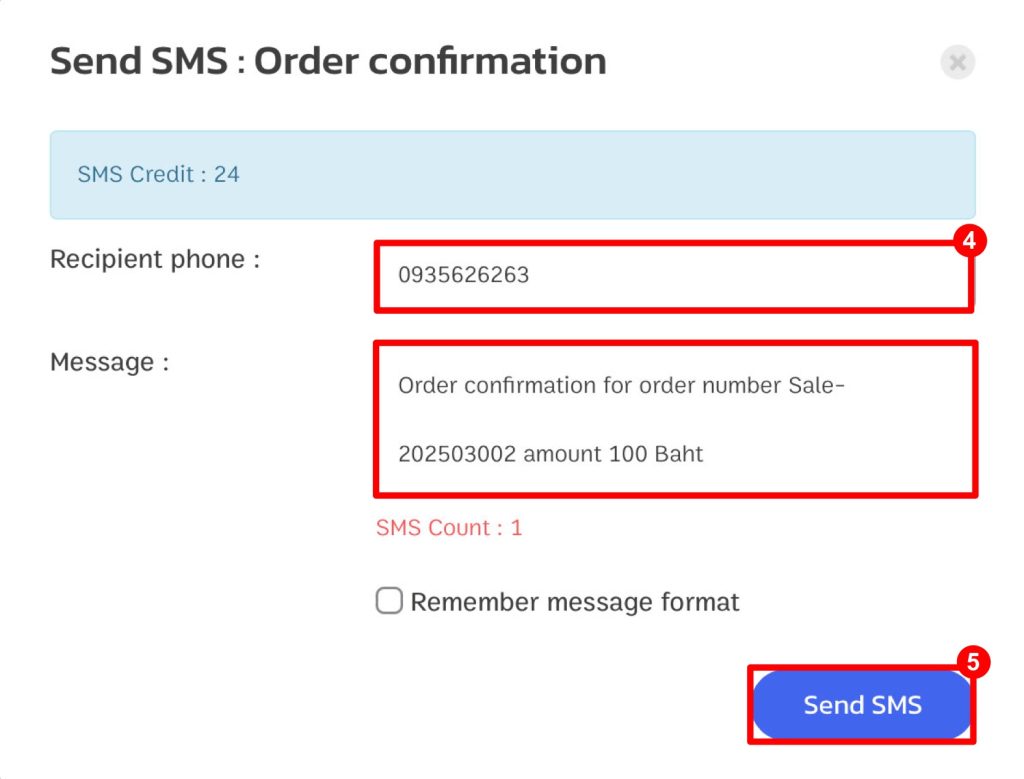
Task: Click the dialog title Send SMS : Order confirmation
Action: (328, 61)
